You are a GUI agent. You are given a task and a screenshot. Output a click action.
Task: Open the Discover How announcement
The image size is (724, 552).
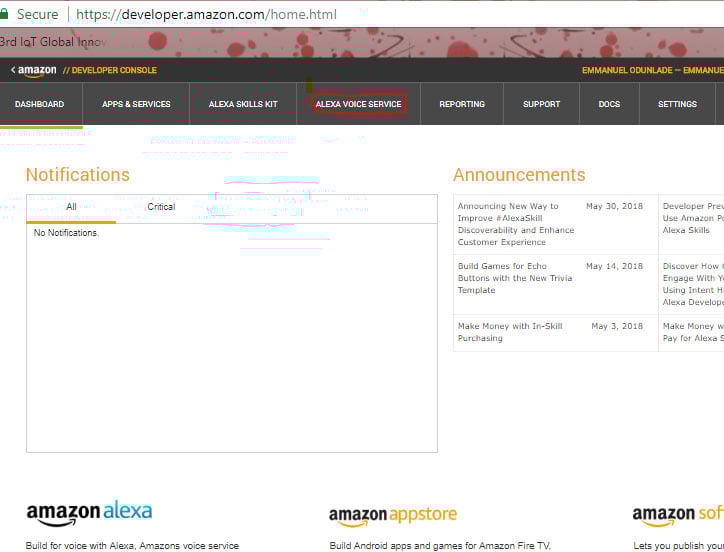pos(693,284)
